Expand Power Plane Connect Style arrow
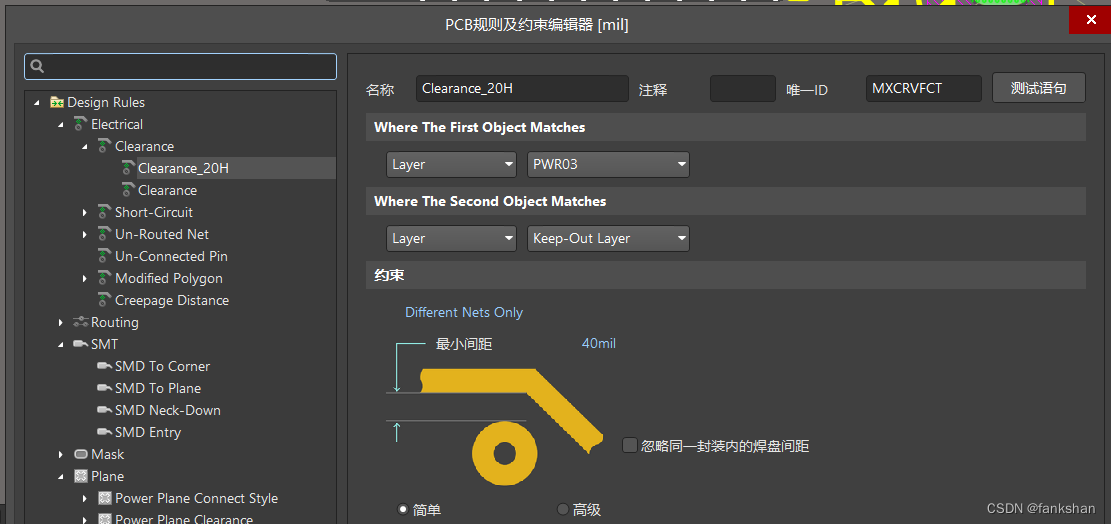The image size is (1111, 524). coord(84,498)
